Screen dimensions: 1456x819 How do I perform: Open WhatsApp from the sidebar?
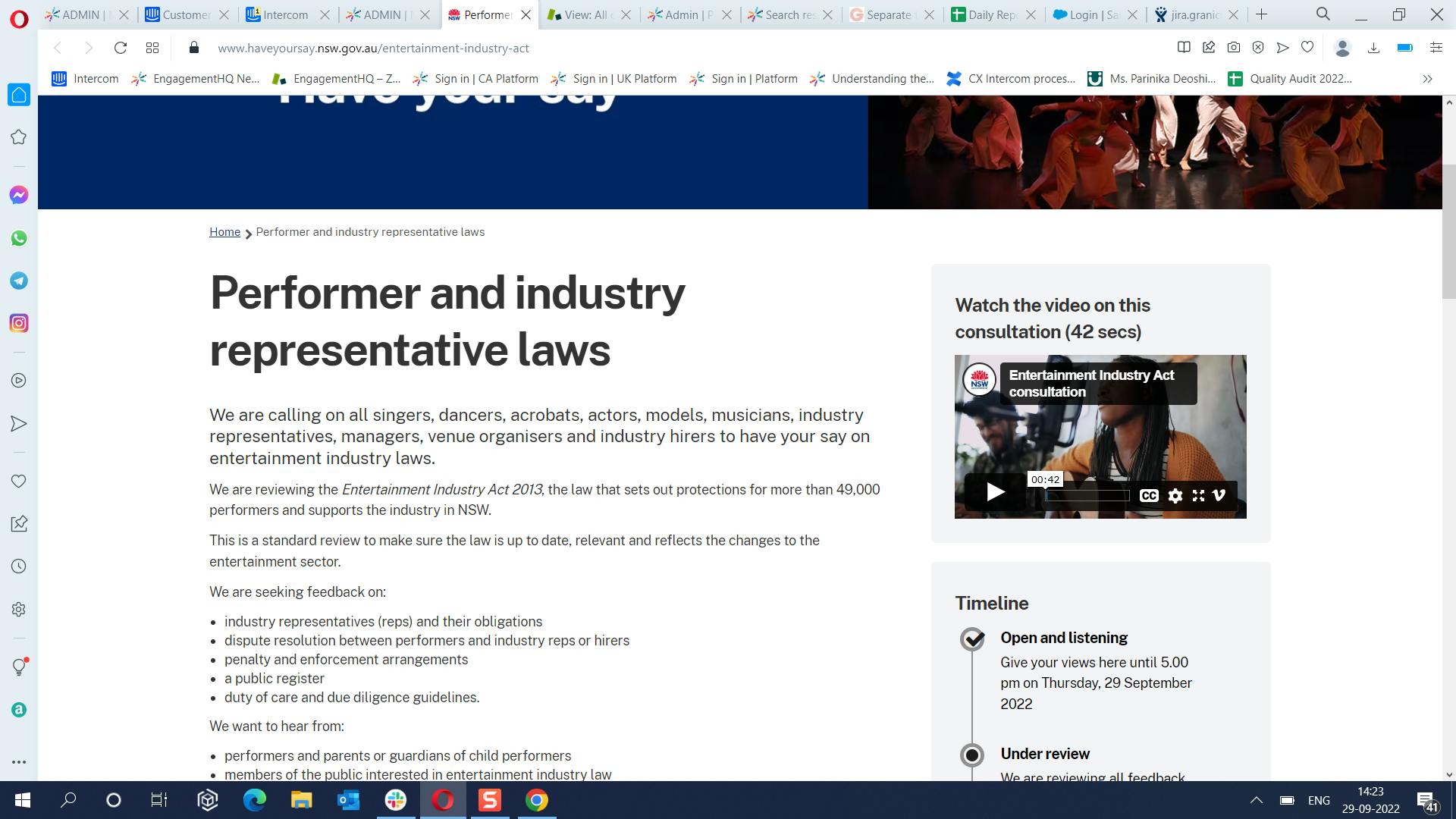[x=18, y=238]
